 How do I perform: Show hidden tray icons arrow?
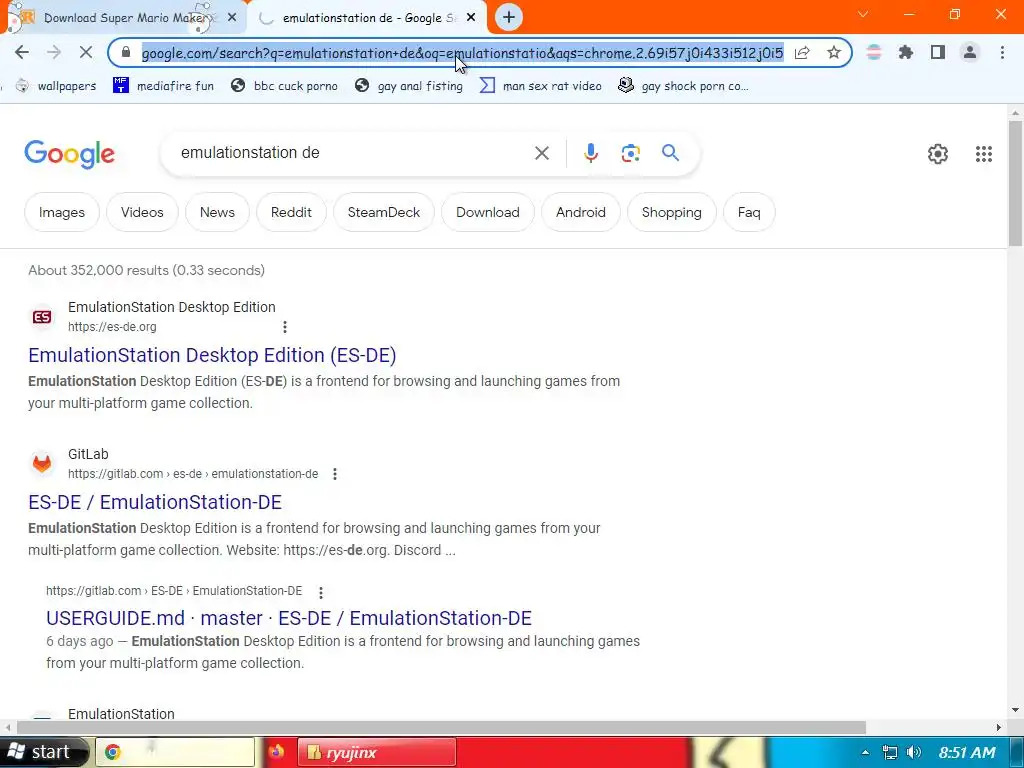click(x=865, y=752)
